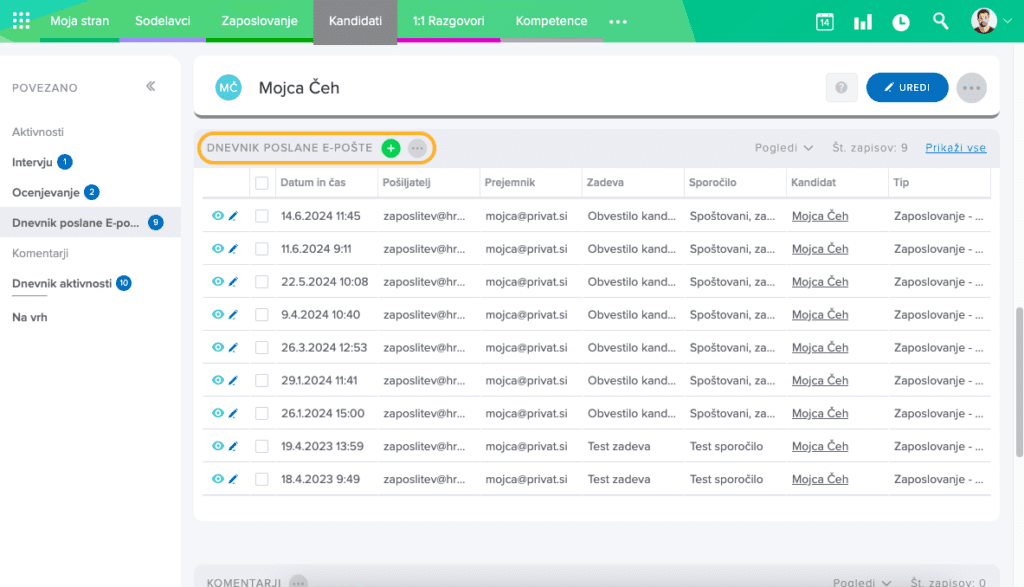Viewport: 1024px width, 587px height.
Task: Check the row dated 19.4.2023 13:59
Action: coord(262,446)
